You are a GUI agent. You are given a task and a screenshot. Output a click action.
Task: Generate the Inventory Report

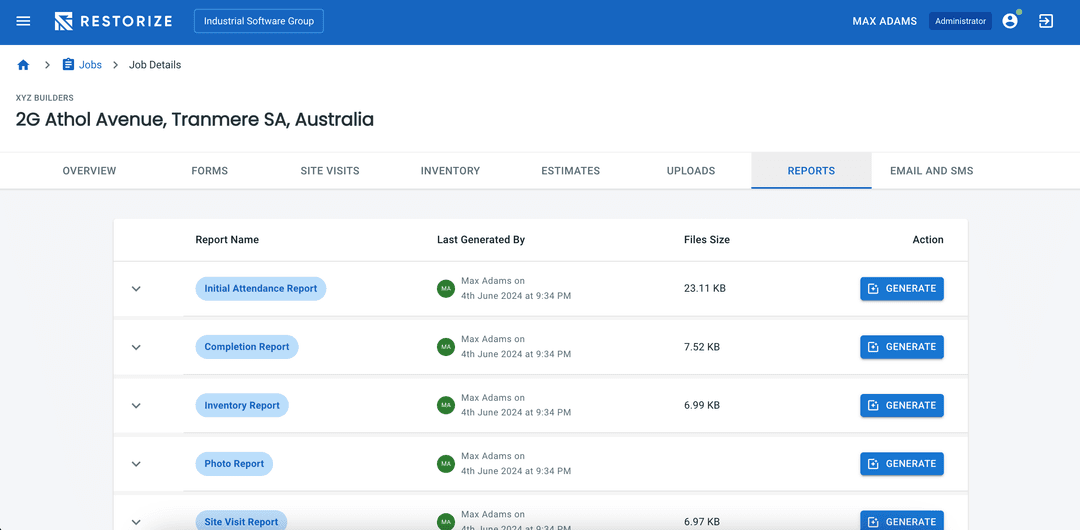tap(901, 405)
